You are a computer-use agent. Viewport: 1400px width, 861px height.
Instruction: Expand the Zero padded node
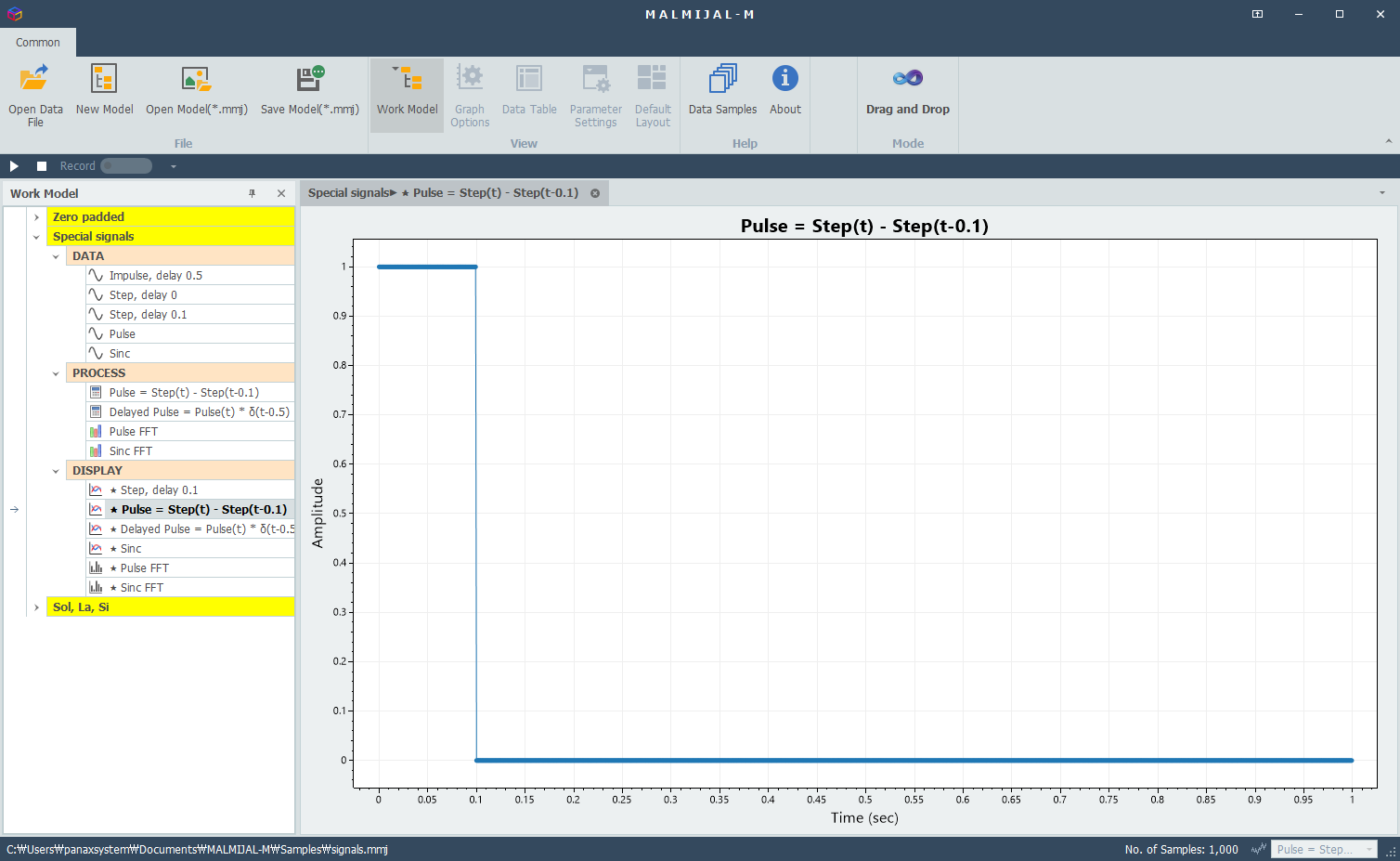pos(36,217)
